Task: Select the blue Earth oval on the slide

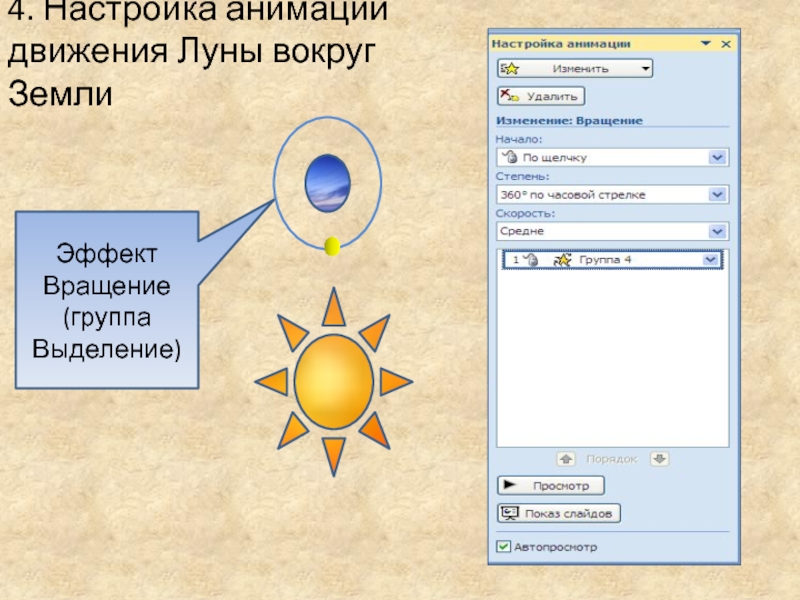Action: [x=328, y=183]
